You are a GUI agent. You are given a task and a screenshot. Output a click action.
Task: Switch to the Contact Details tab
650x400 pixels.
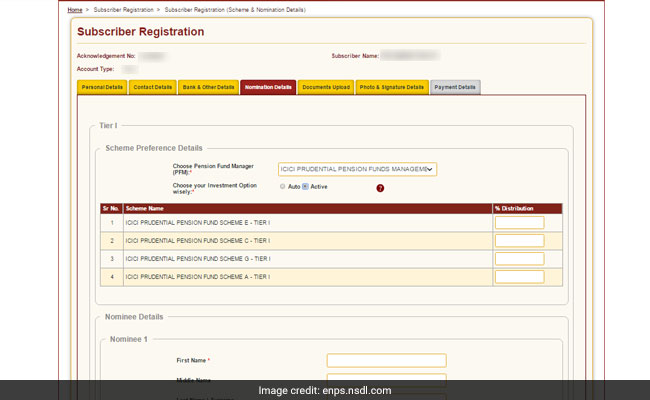(x=153, y=87)
